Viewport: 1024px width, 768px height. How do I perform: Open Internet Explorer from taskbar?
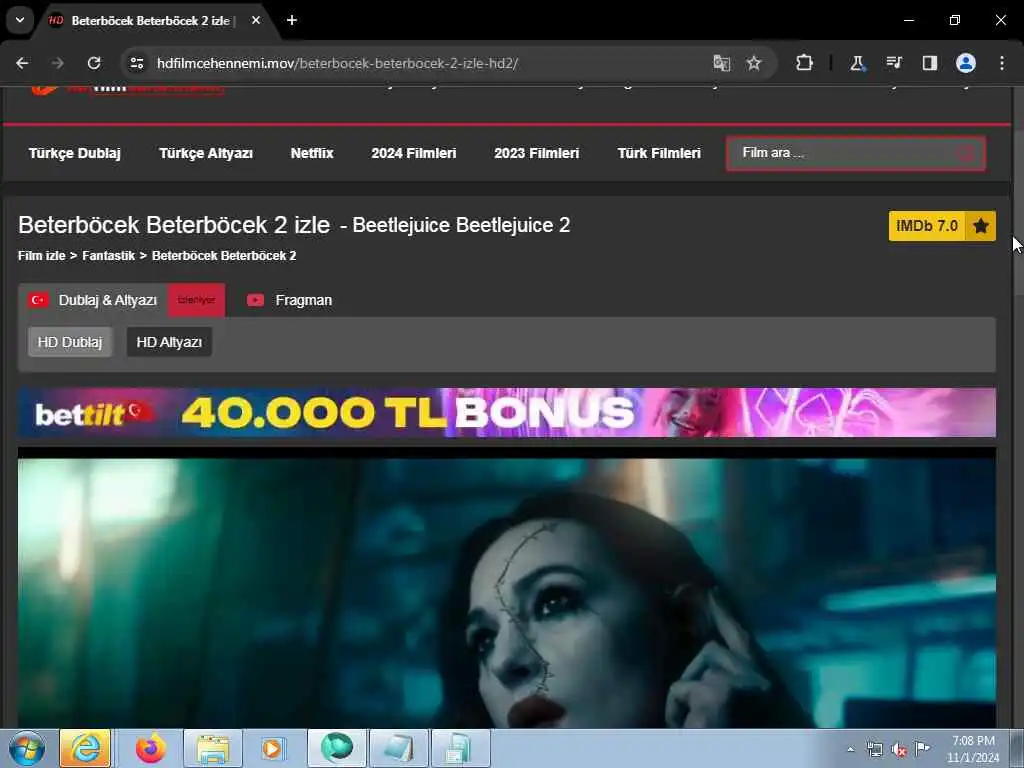point(86,748)
